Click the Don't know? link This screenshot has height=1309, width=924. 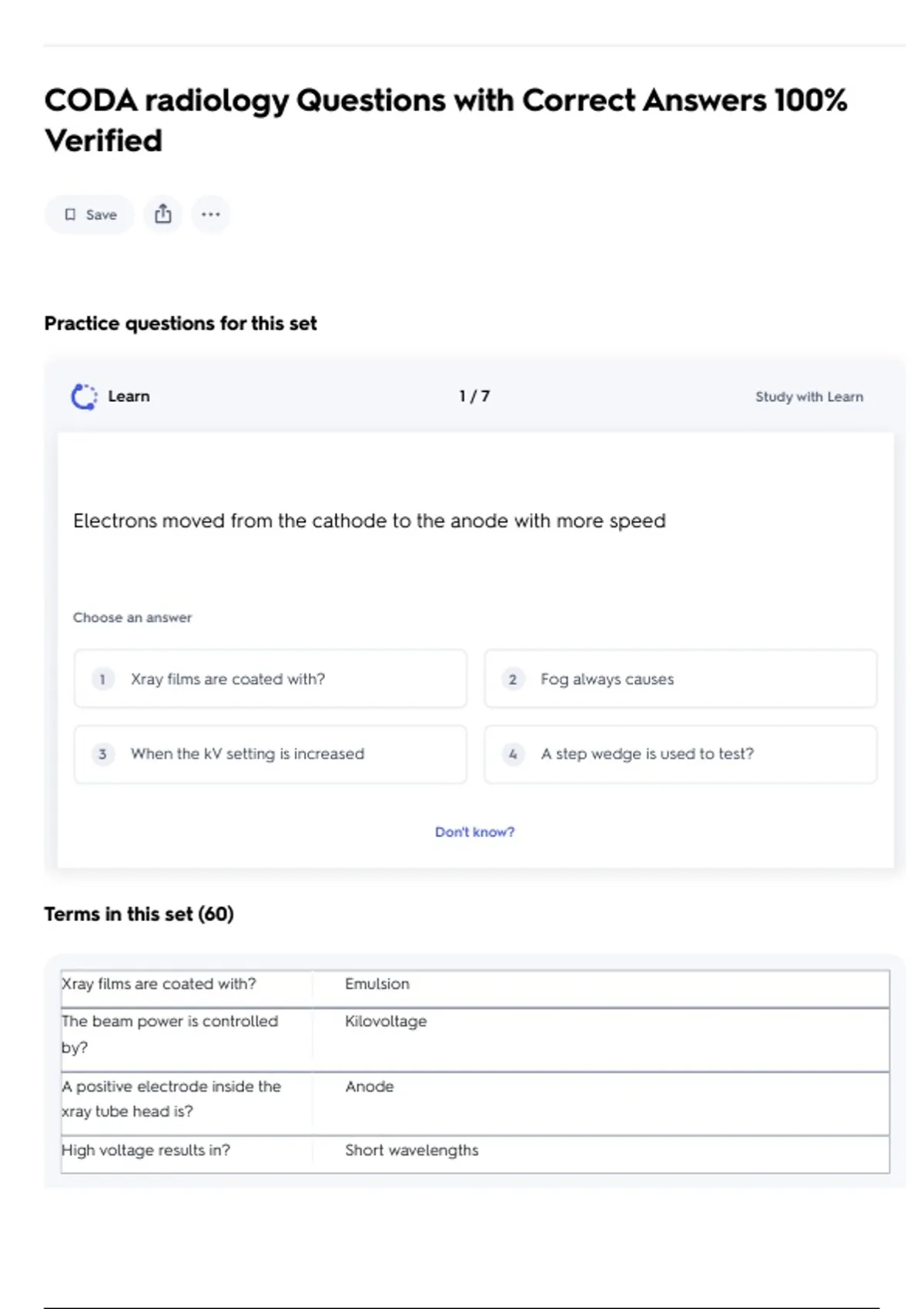[x=474, y=832]
